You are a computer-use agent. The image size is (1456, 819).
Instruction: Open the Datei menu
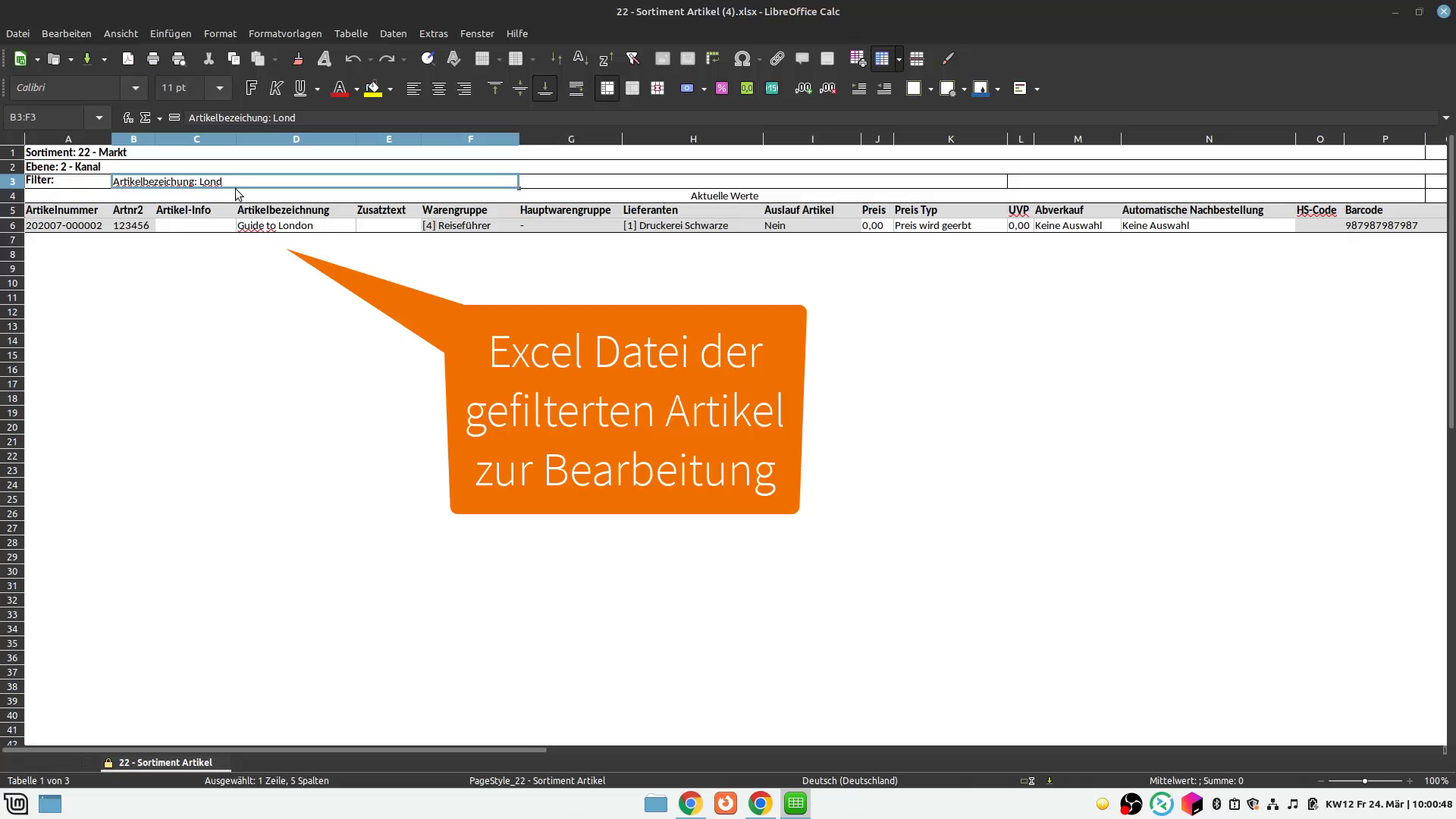18,33
